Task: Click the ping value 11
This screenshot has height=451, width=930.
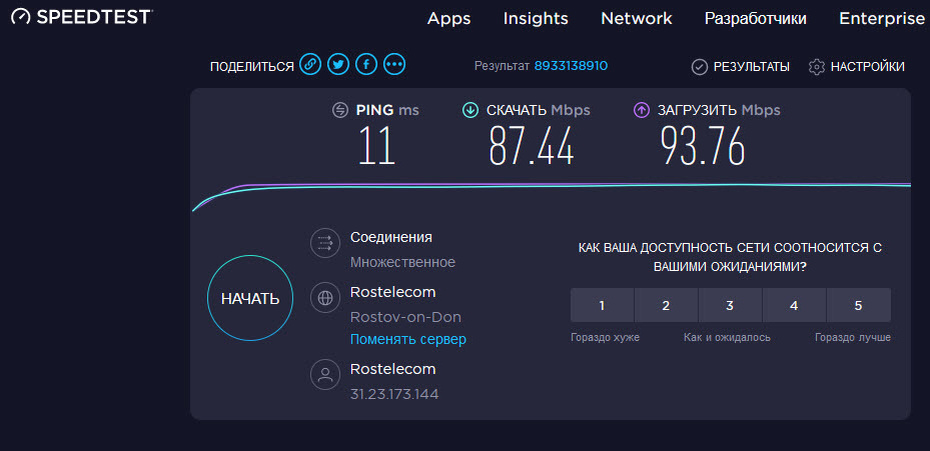Action: [x=377, y=147]
